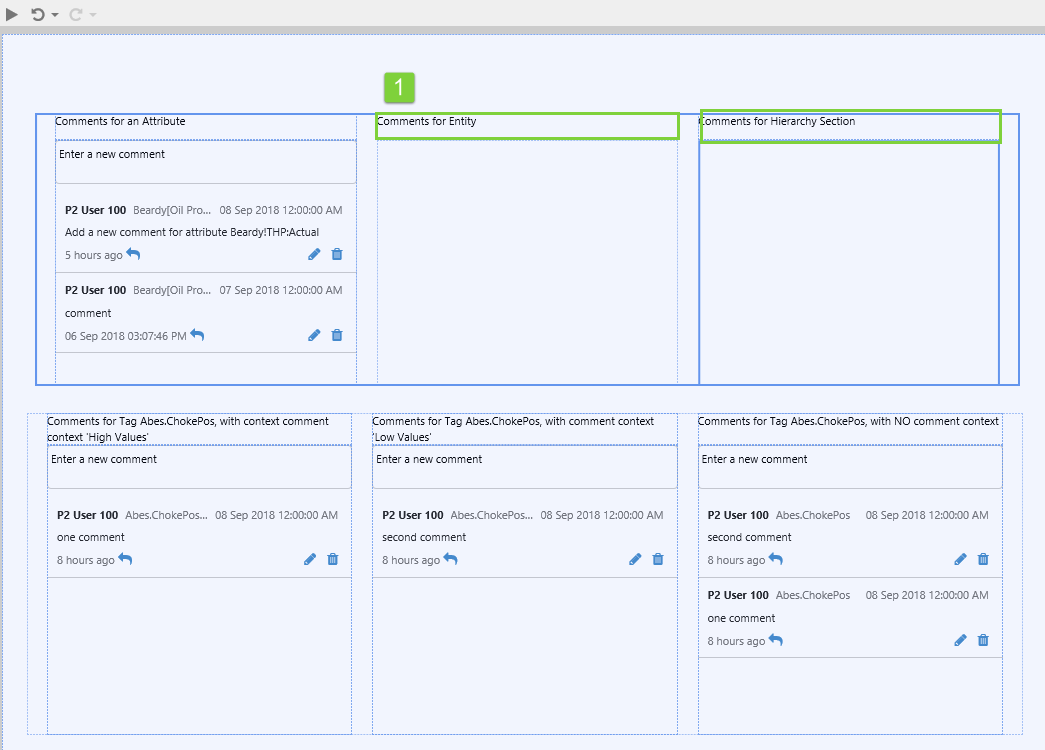Click the Redo arrow icon
The width and height of the screenshot is (1045, 750).
[76, 14]
